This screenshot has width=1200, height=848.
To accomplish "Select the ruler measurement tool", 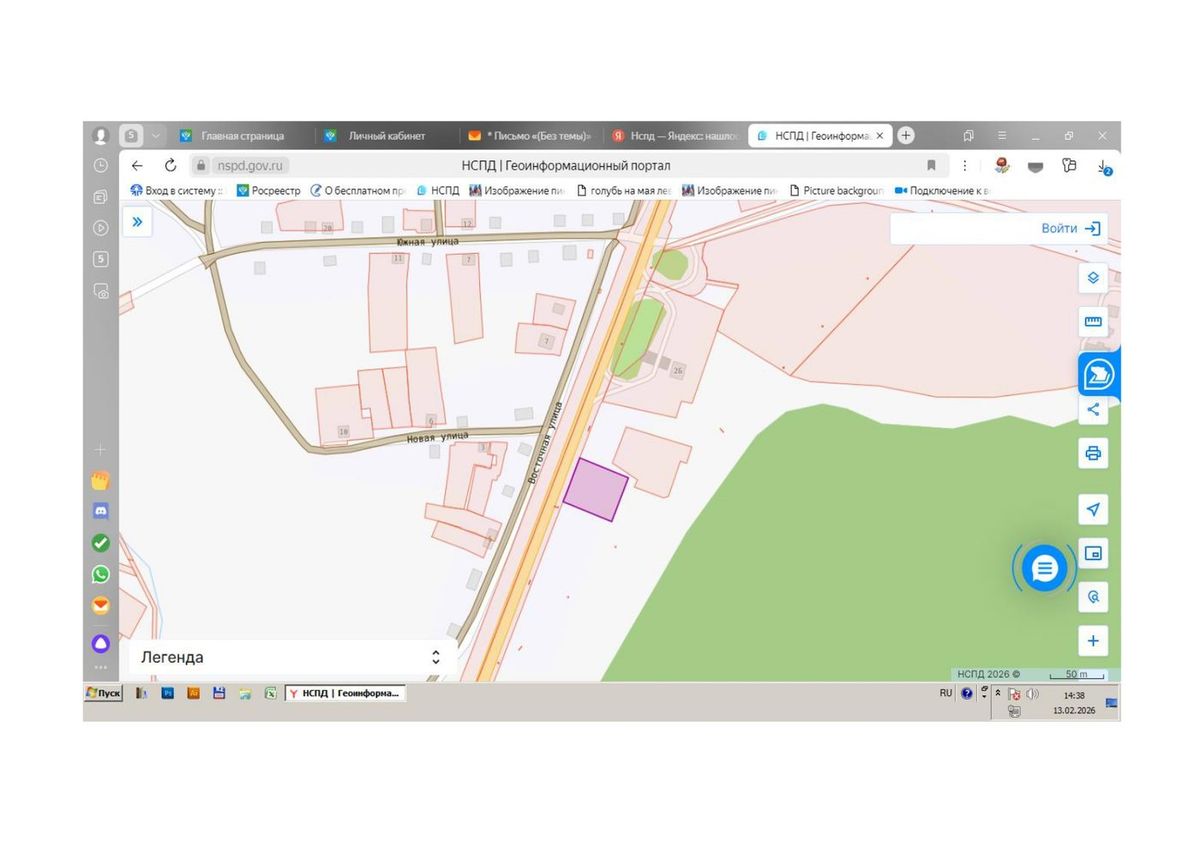I will [1093, 322].
